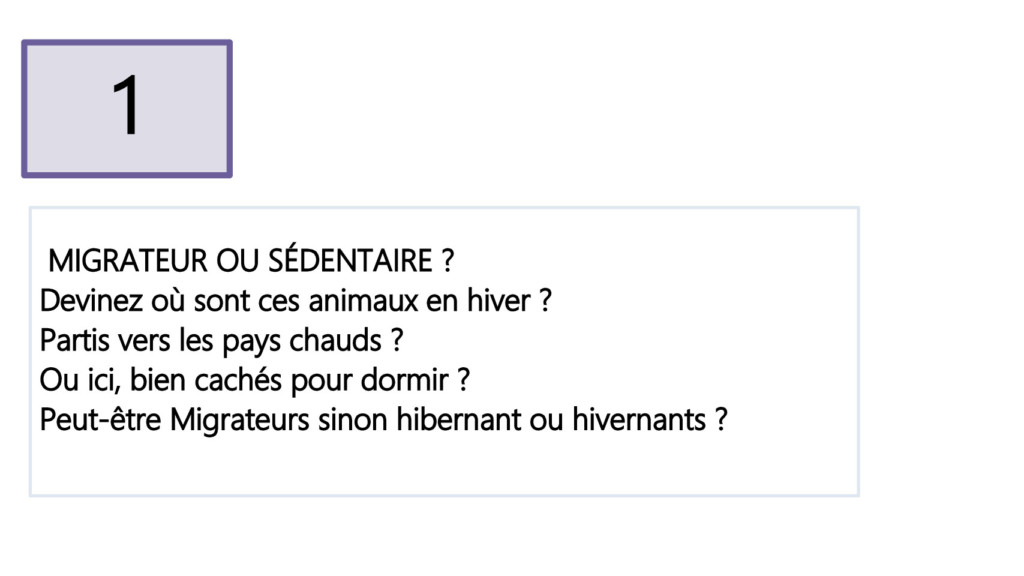Click empty space below the text inside the text box
This screenshot has width=1024, height=576.
coord(444,467)
